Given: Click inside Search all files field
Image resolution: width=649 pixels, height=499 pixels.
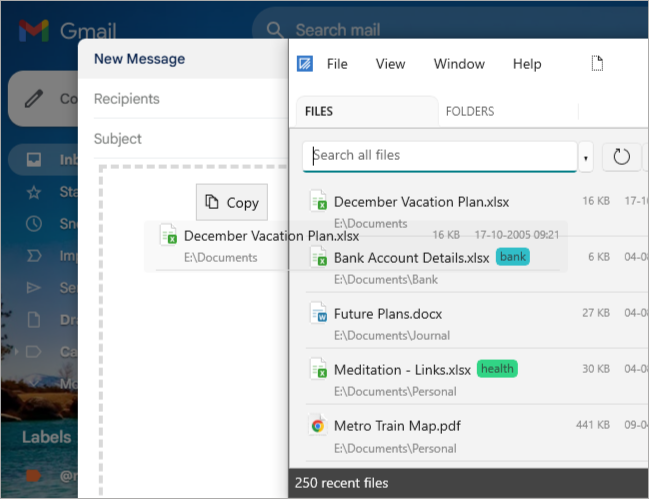Looking at the screenshot, I should (440, 156).
